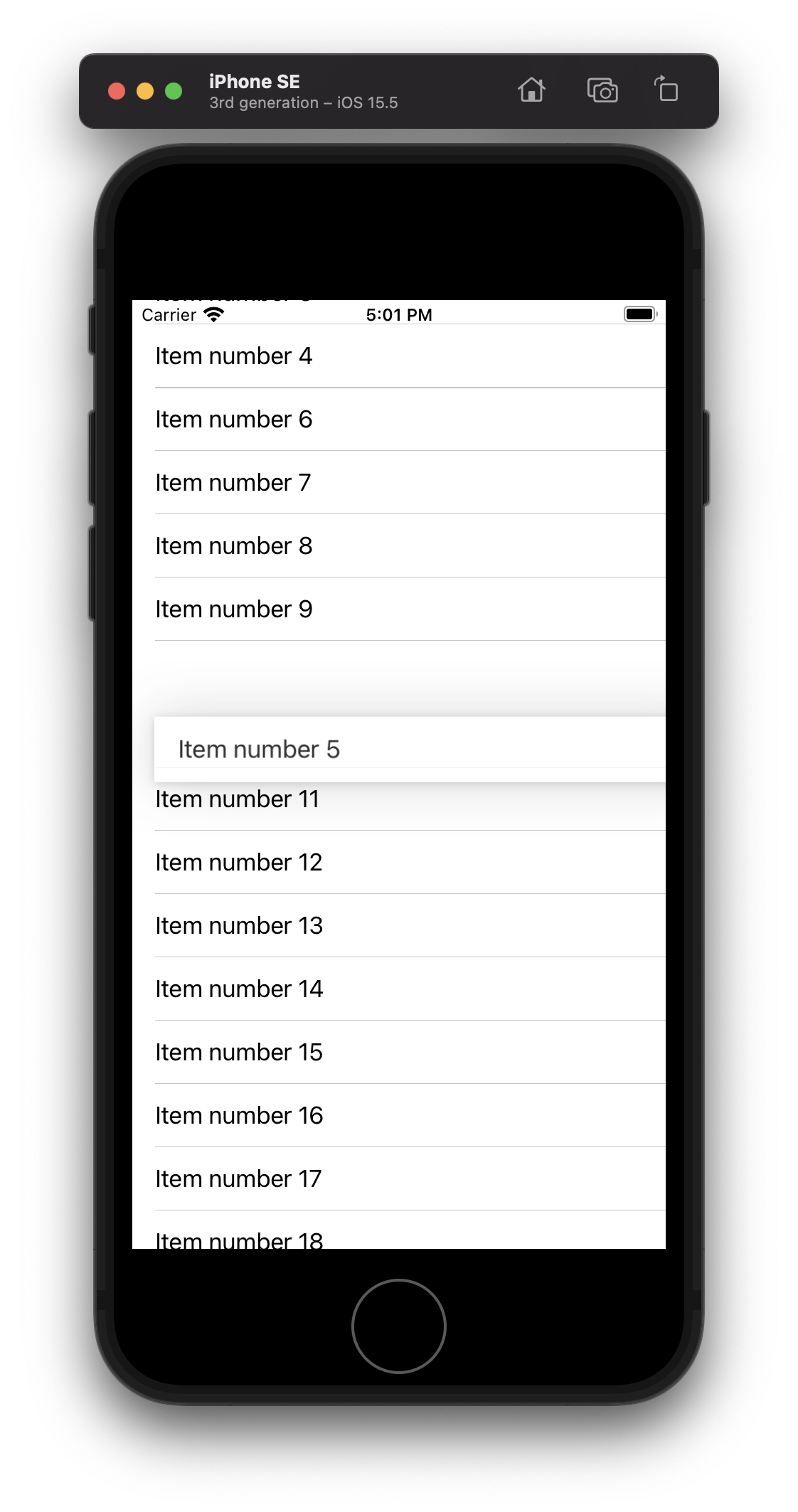Click the green zoom window button
Screen dimensions: 798x1512
click(x=174, y=91)
